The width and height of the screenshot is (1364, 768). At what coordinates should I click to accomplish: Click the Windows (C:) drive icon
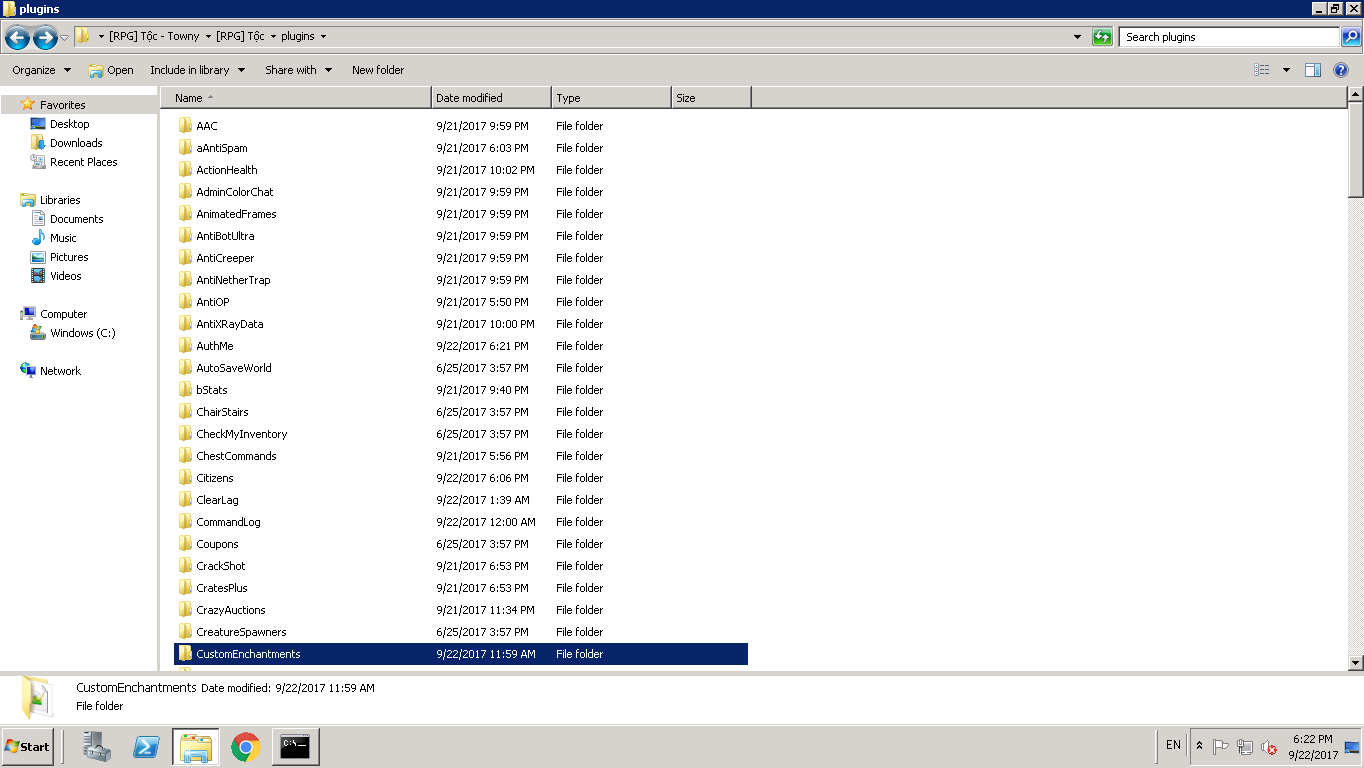click(x=38, y=333)
